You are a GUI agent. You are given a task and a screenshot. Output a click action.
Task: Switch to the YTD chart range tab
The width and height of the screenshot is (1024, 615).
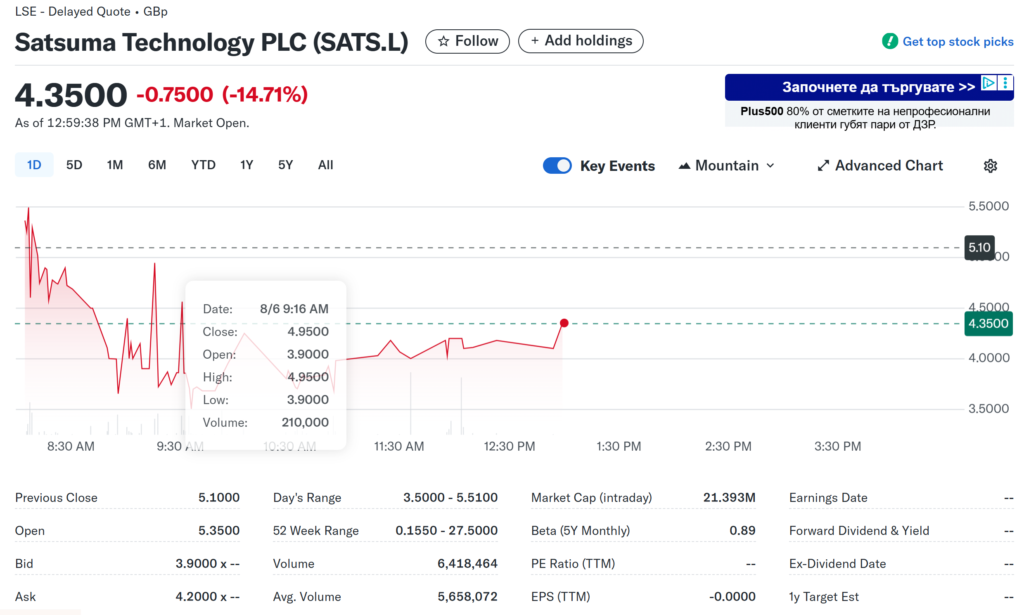pos(203,164)
